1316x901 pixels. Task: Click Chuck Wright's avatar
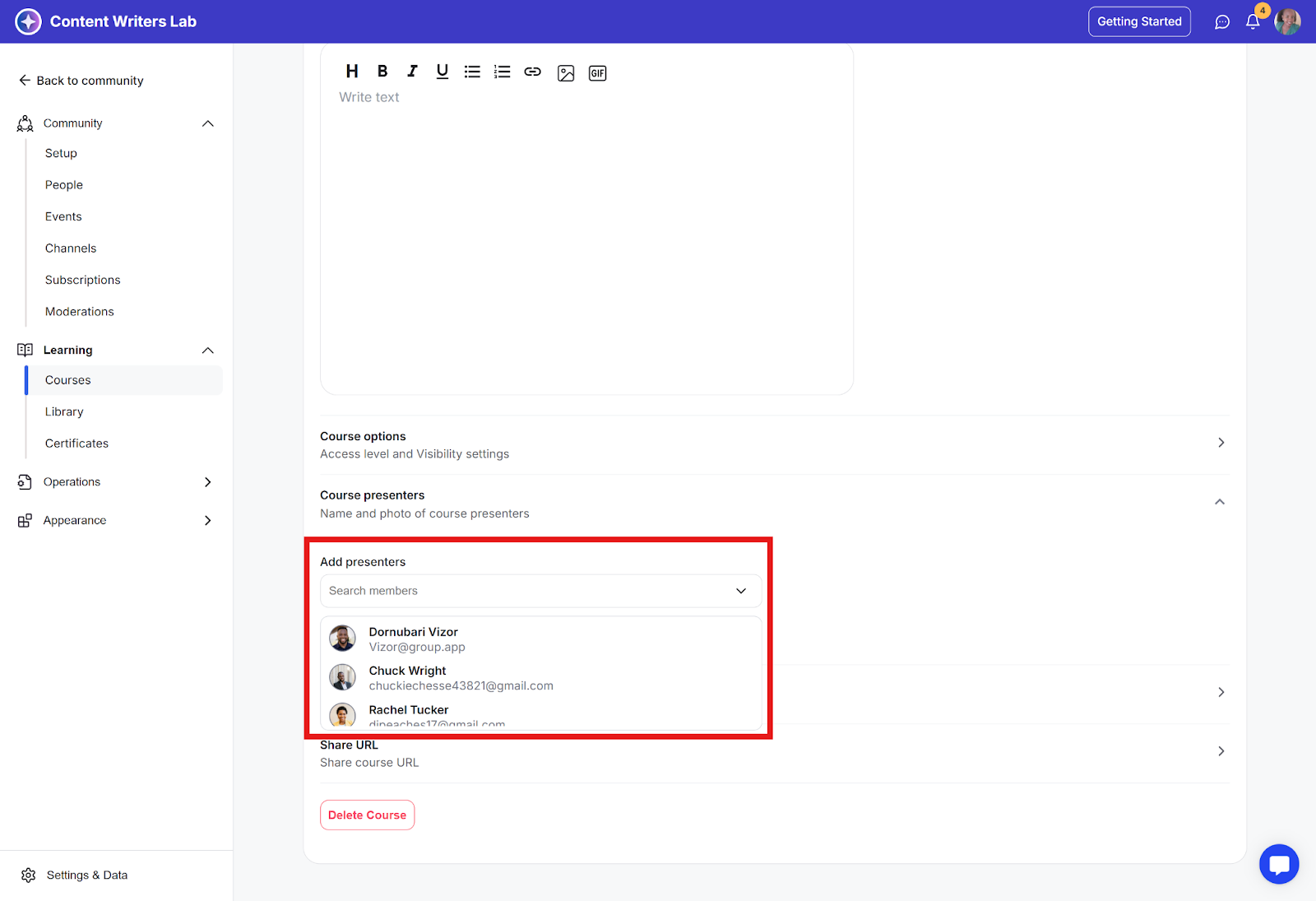tap(342, 677)
